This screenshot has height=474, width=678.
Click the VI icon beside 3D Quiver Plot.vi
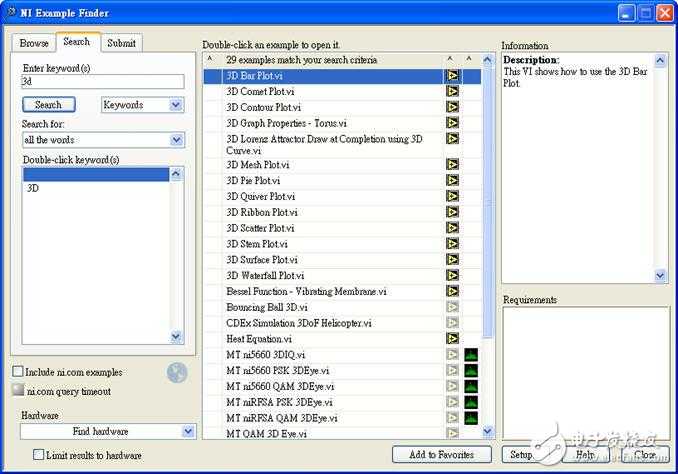pos(452,196)
